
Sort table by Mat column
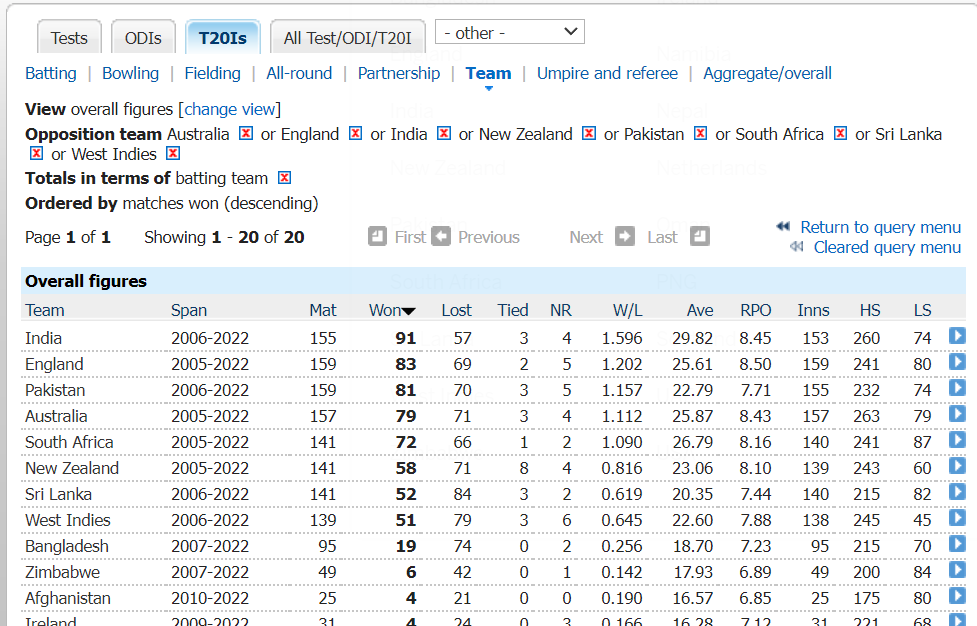point(323,310)
